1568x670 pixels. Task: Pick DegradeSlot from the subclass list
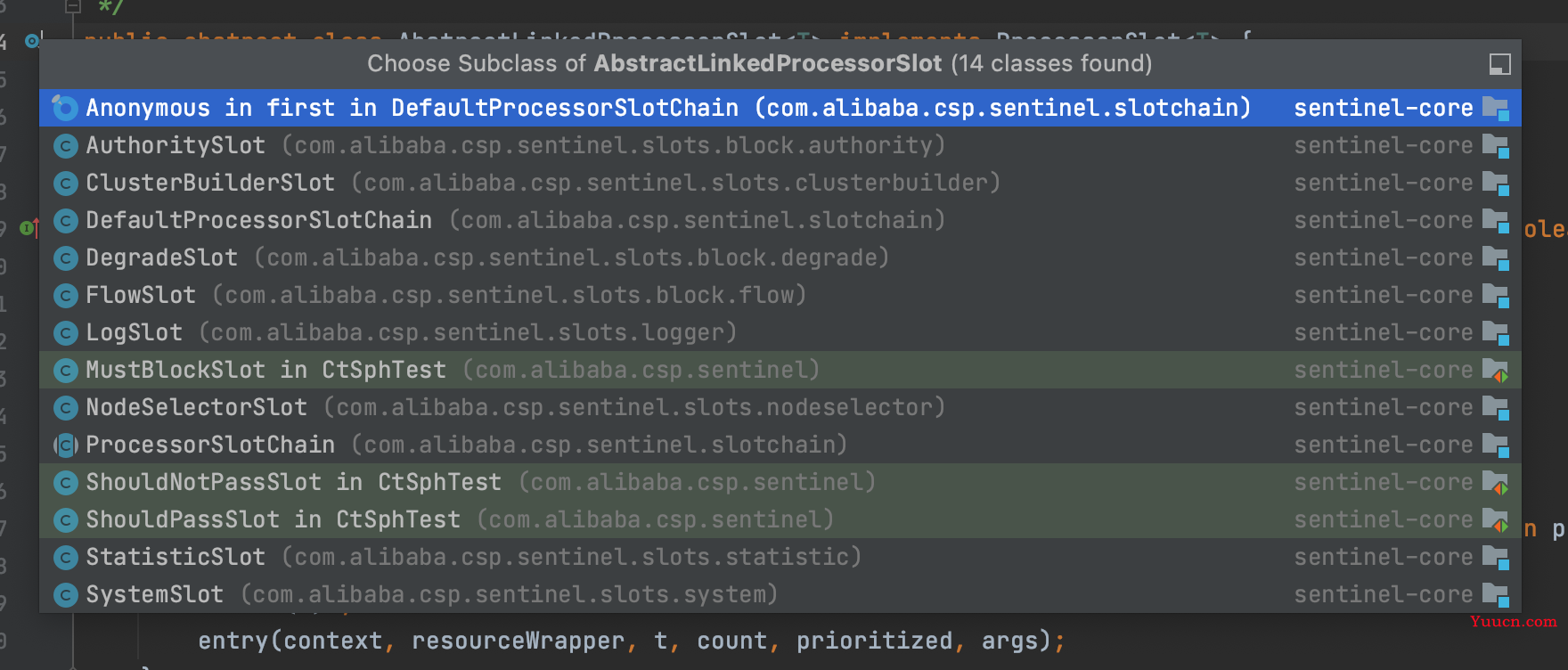[x=780, y=257]
